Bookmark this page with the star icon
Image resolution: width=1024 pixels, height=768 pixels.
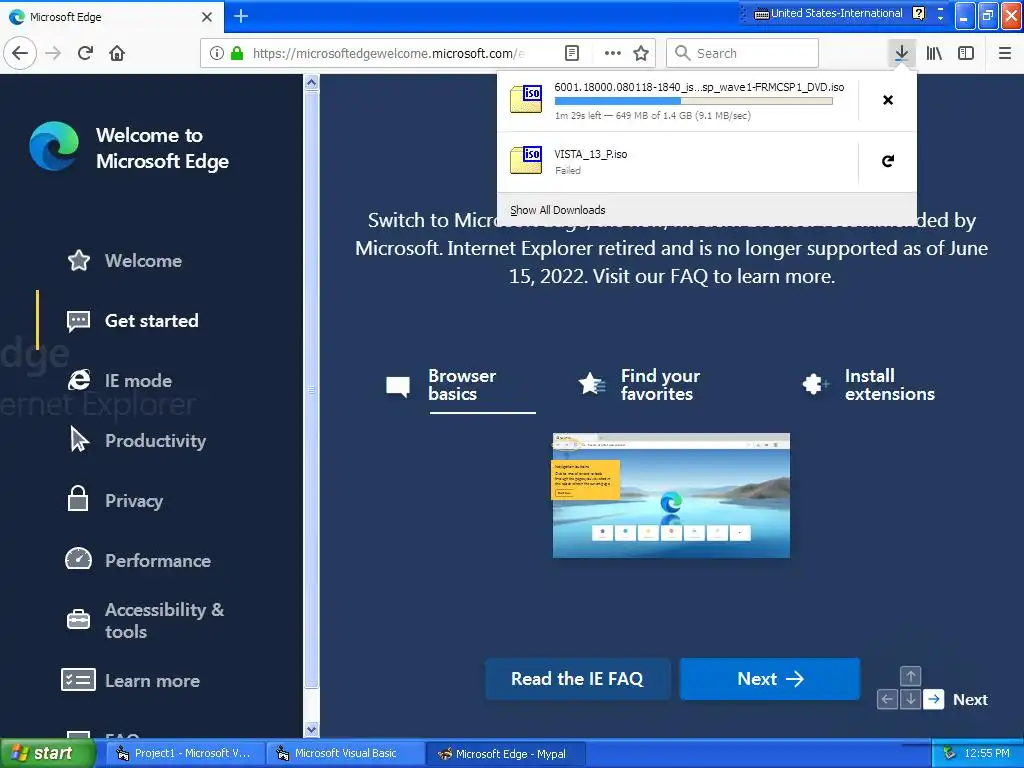641,53
